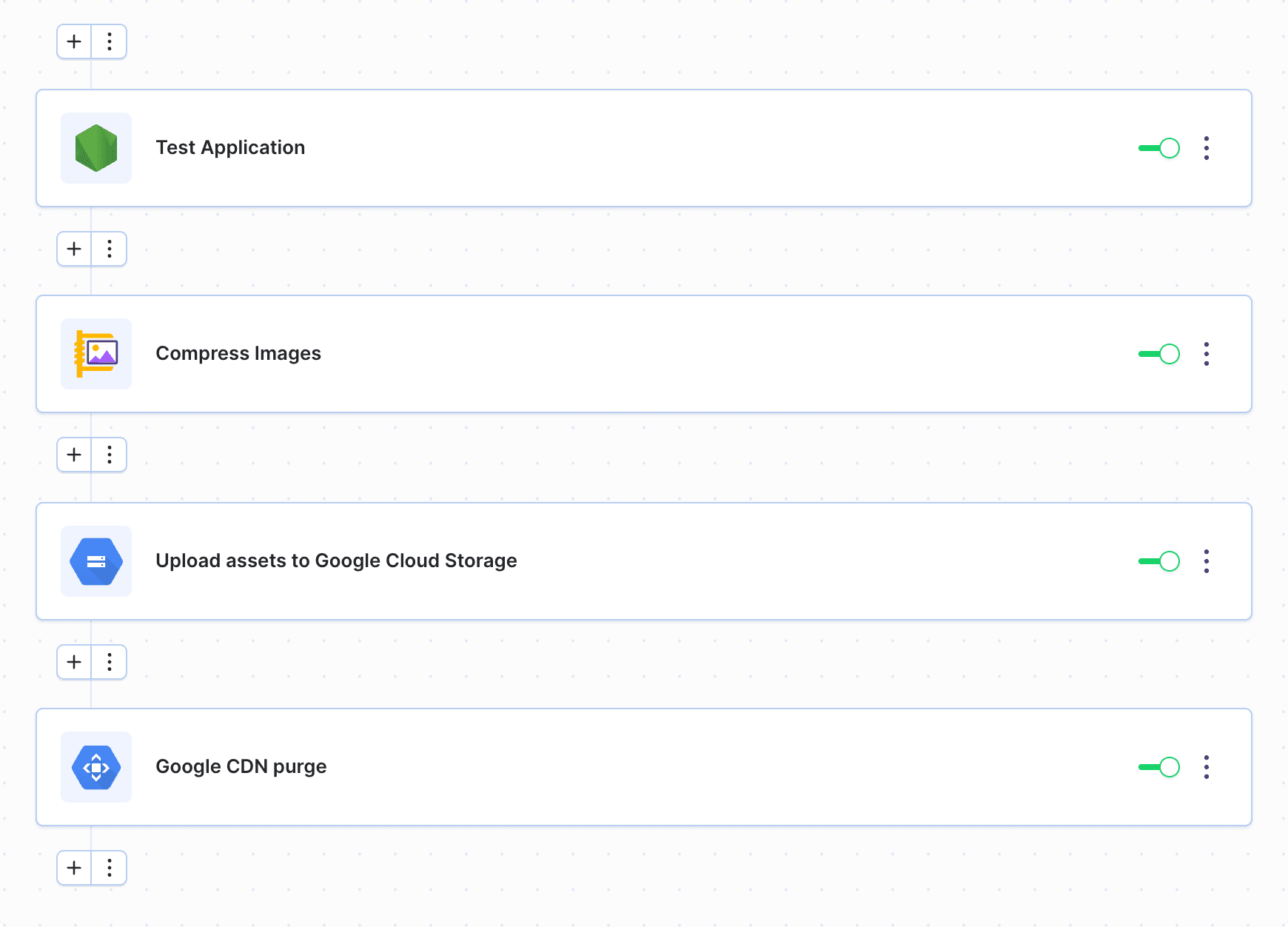This screenshot has width=1288, height=927.
Task: Click the Google Cloud Storage hexagon icon
Action: [96, 561]
